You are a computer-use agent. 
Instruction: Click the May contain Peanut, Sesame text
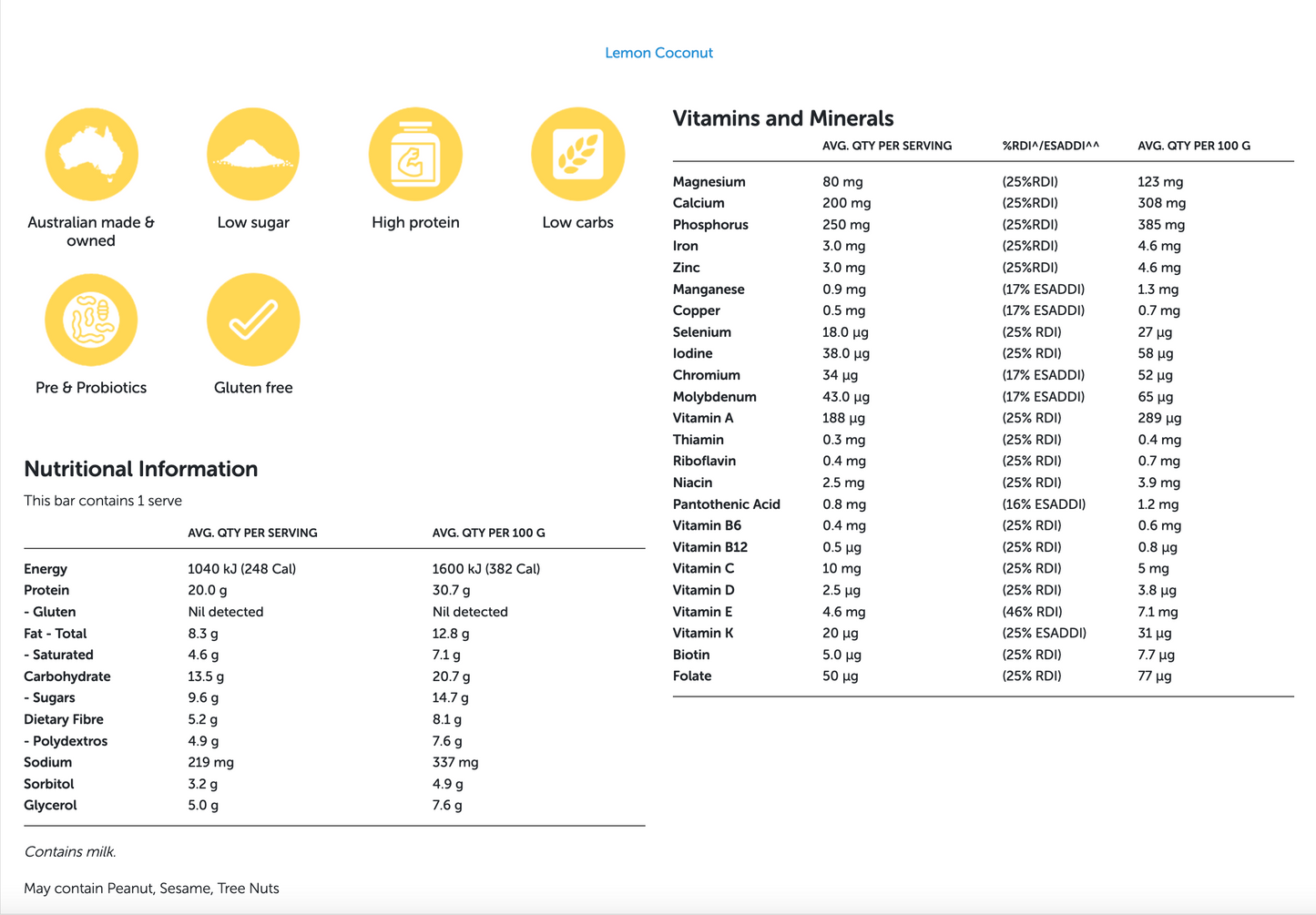coord(151,889)
